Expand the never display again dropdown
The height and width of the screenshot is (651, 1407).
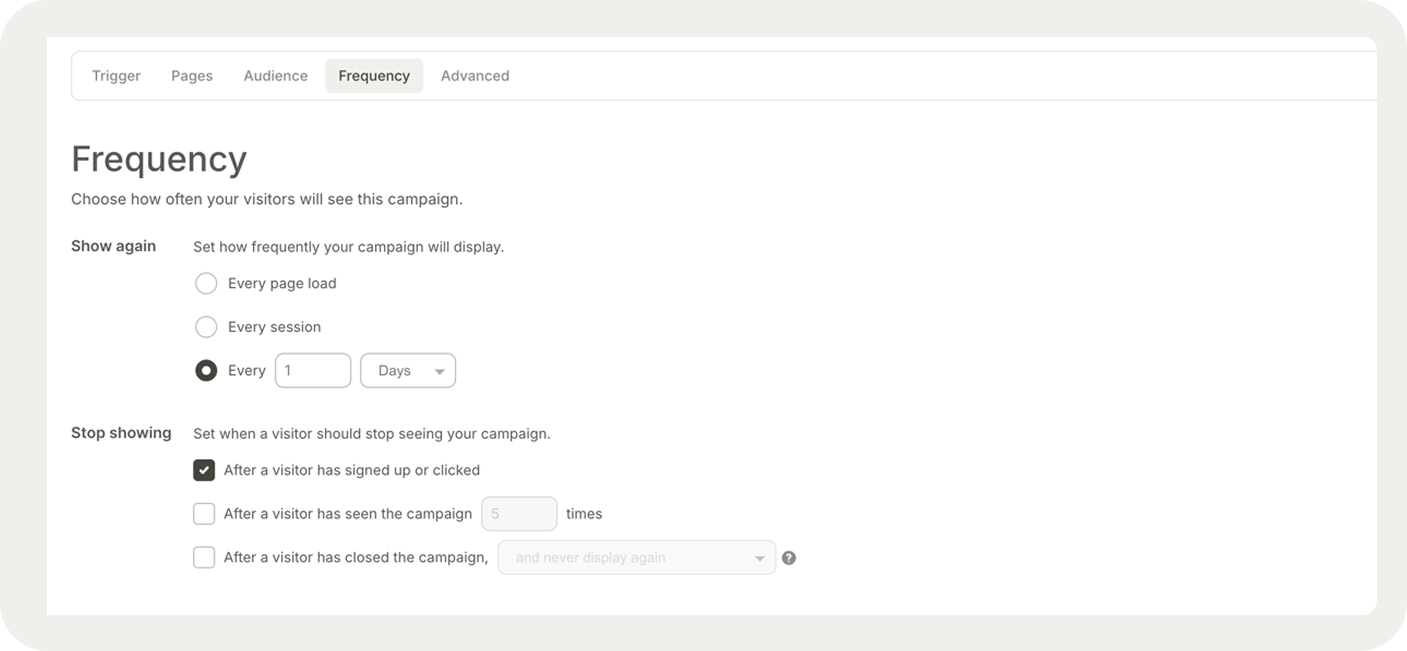(x=636, y=558)
